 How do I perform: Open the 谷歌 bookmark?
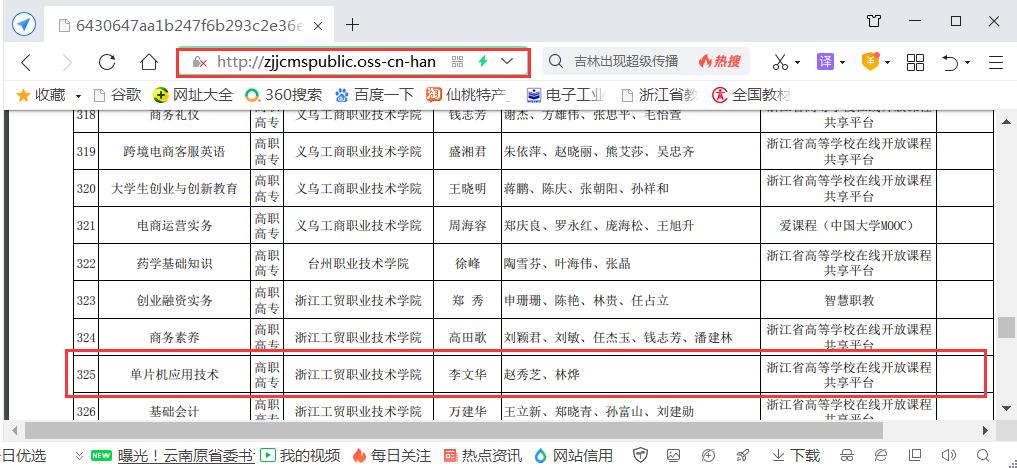click(117, 95)
